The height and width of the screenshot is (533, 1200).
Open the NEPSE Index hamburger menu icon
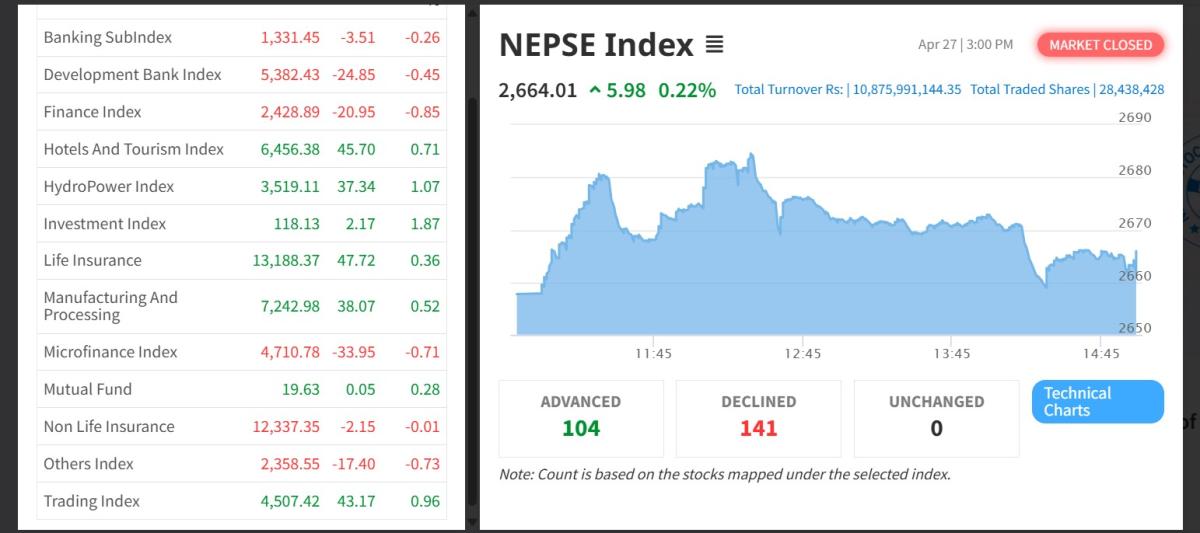[x=714, y=45]
